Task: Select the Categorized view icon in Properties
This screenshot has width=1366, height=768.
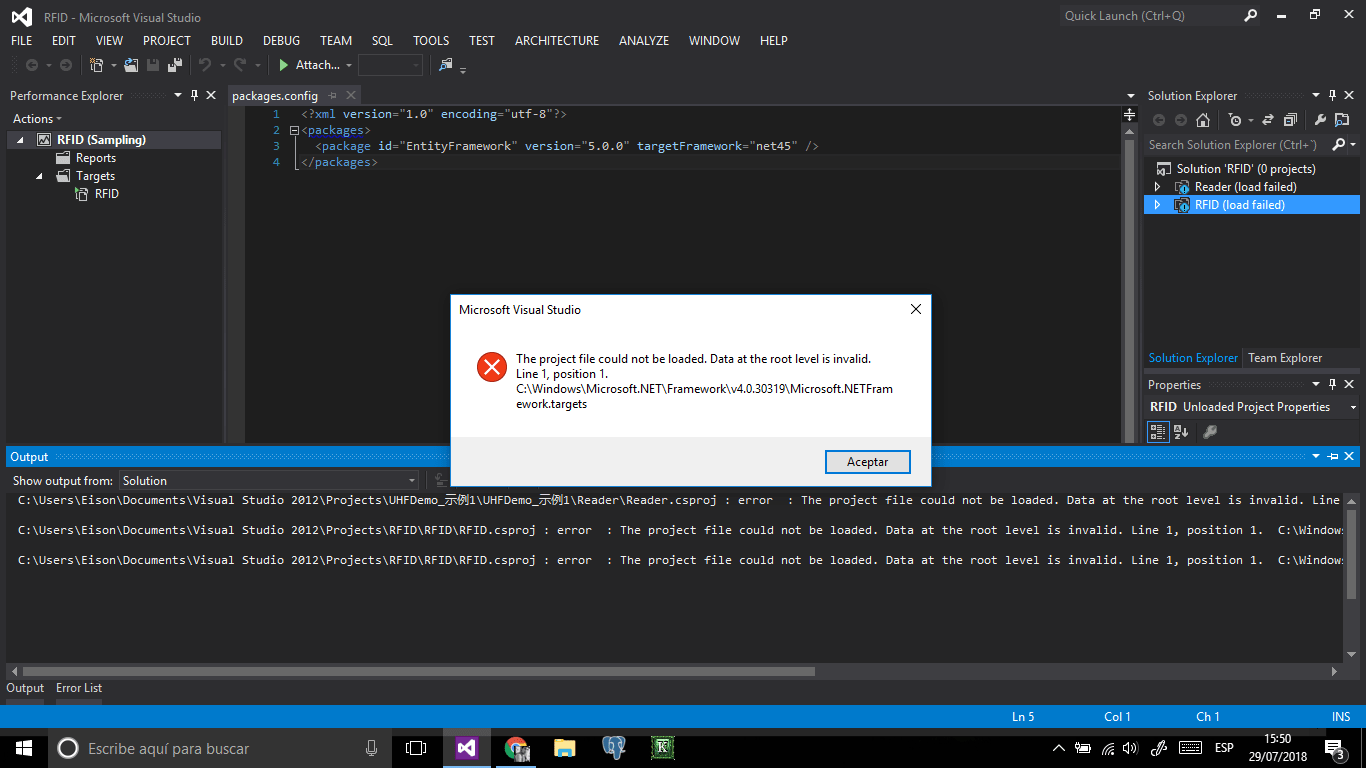Action: [1158, 431]
